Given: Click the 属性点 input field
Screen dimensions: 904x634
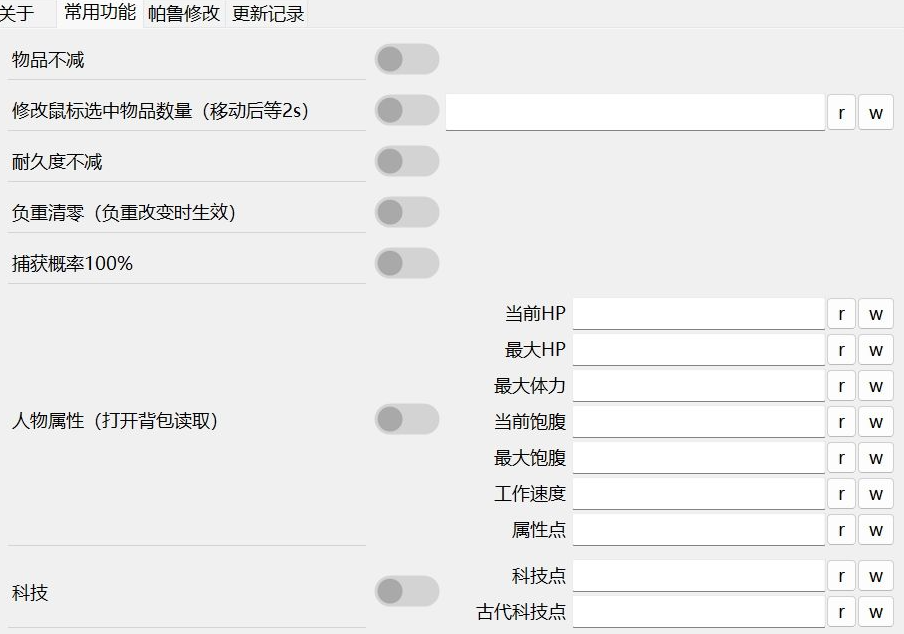Looking at the screenshot, I should coord(698,530).
